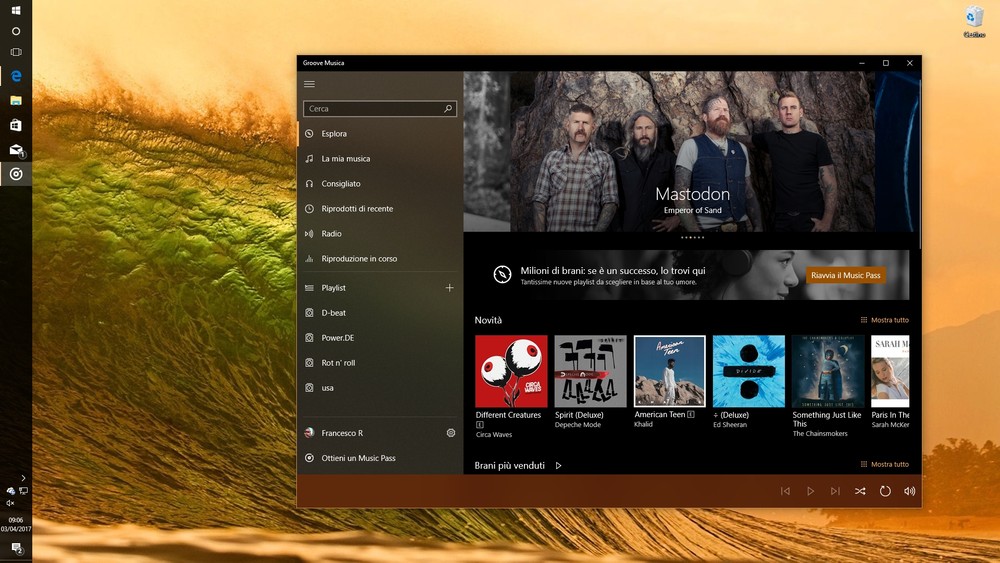Open the volume control
This screenshot has height=563, width=1000.
[x=909, y=491]
